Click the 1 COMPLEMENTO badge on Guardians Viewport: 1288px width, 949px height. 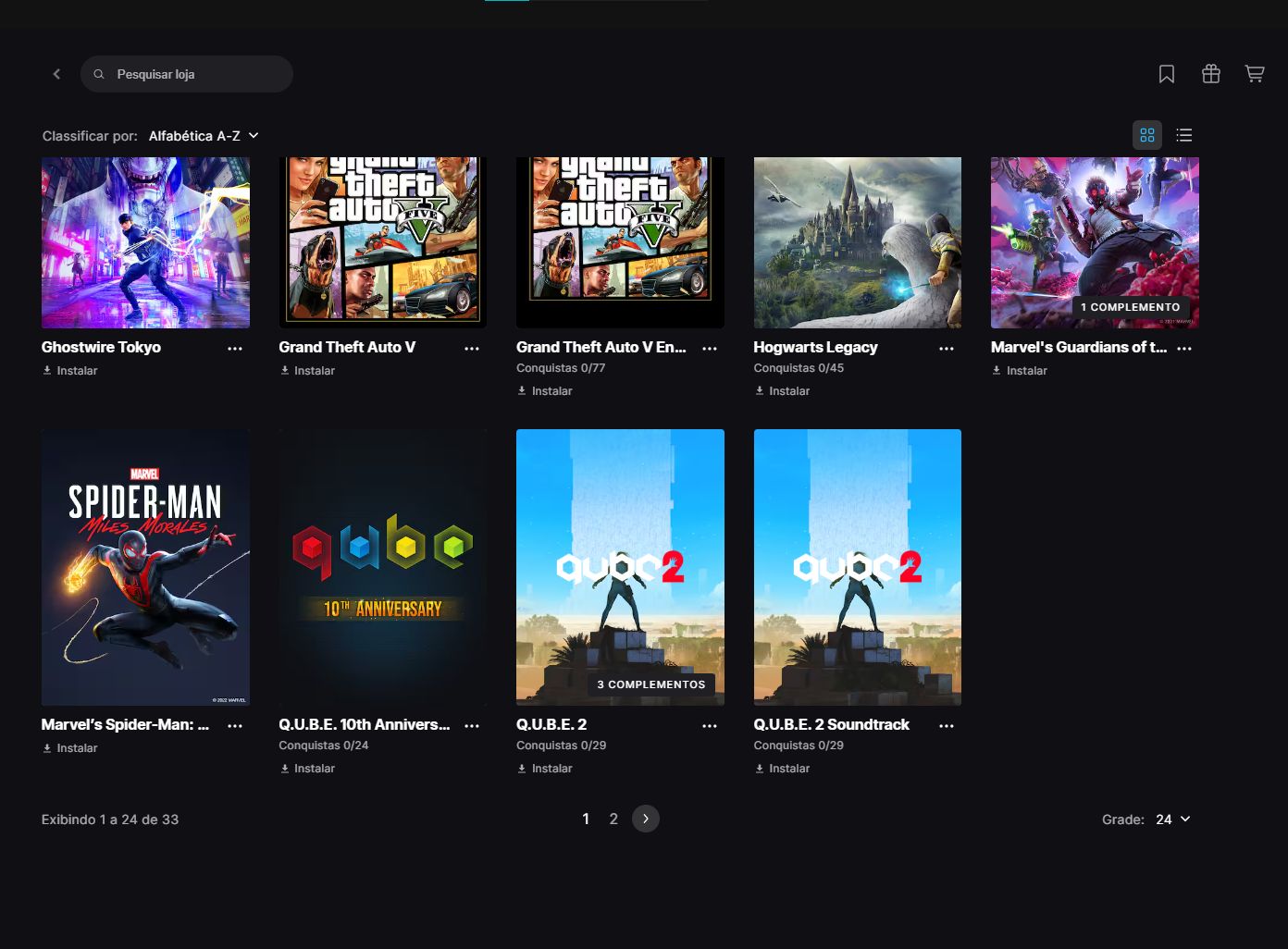[1131, 307]
